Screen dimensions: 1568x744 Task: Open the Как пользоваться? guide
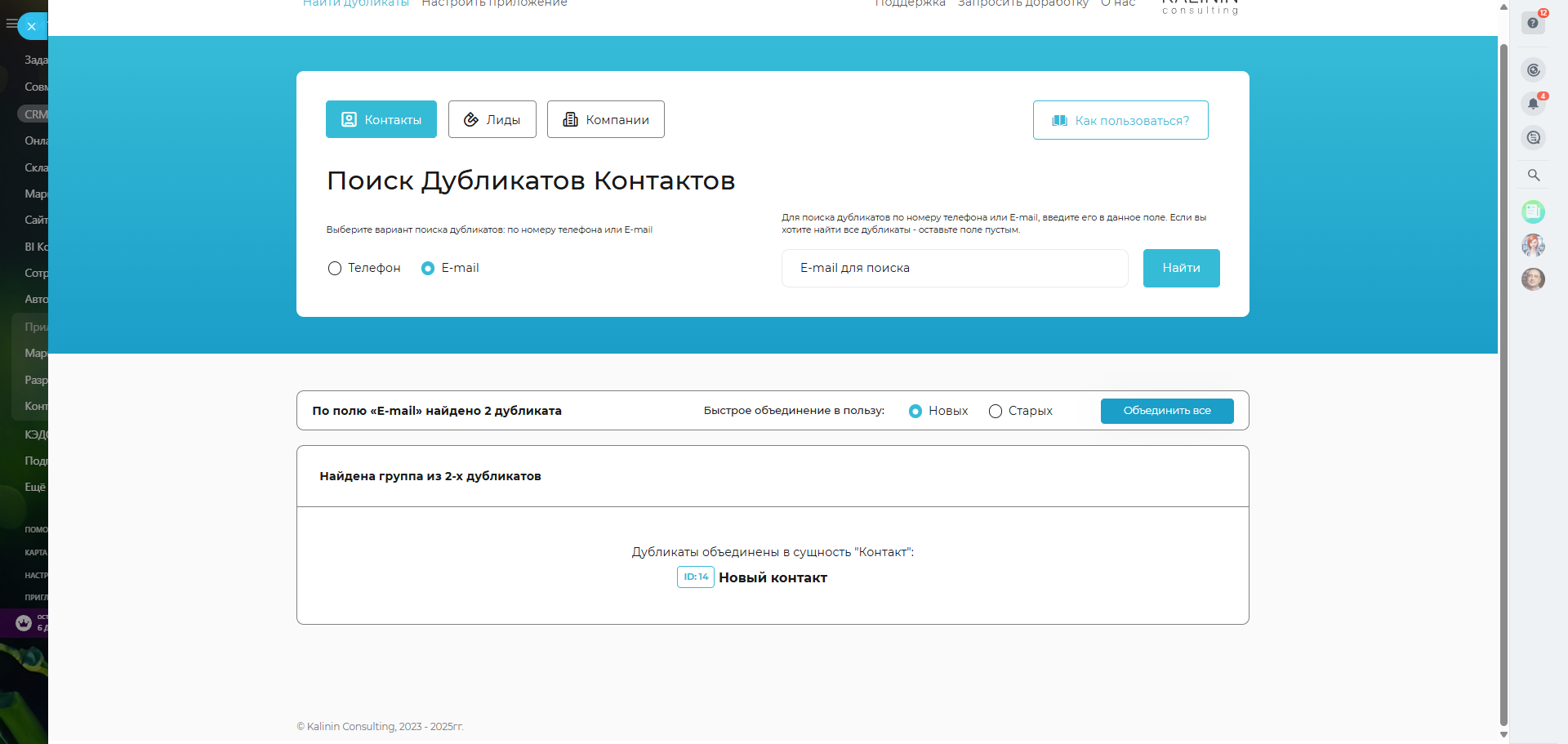pyautogui.click(x=1120, y=121)
